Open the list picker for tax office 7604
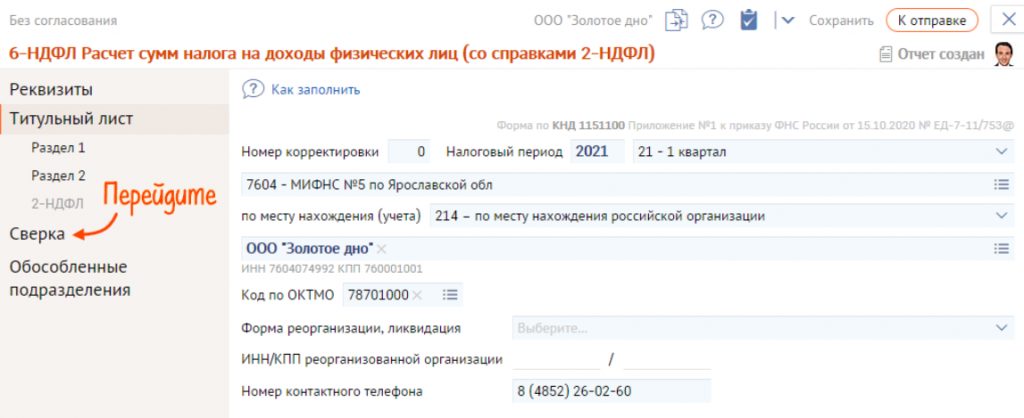1024x418 pixels. pyautogui.click(x=1001, y=184)
